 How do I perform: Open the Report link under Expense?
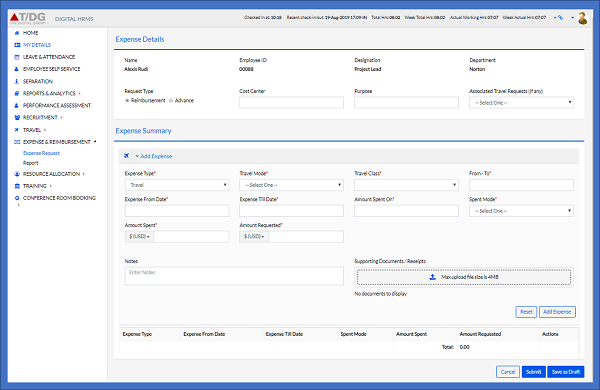31,163
